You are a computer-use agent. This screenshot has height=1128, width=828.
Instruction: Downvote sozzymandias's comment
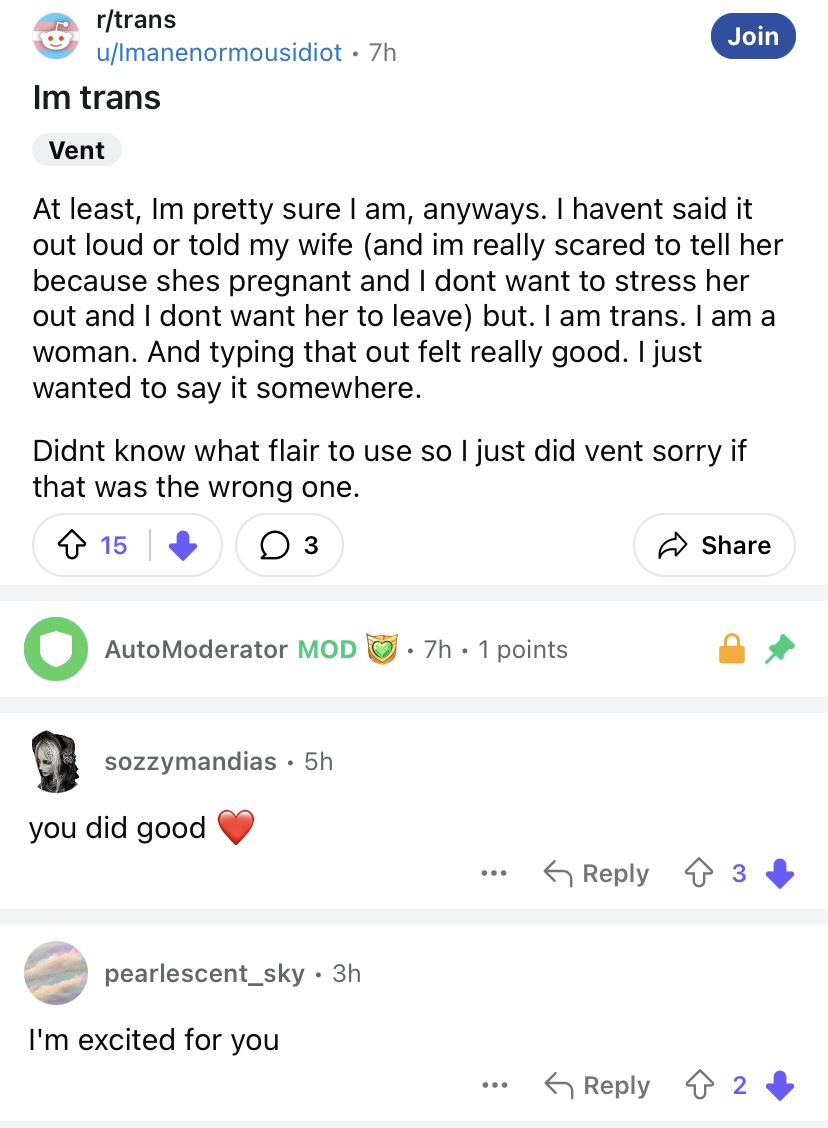pos(780,873)
